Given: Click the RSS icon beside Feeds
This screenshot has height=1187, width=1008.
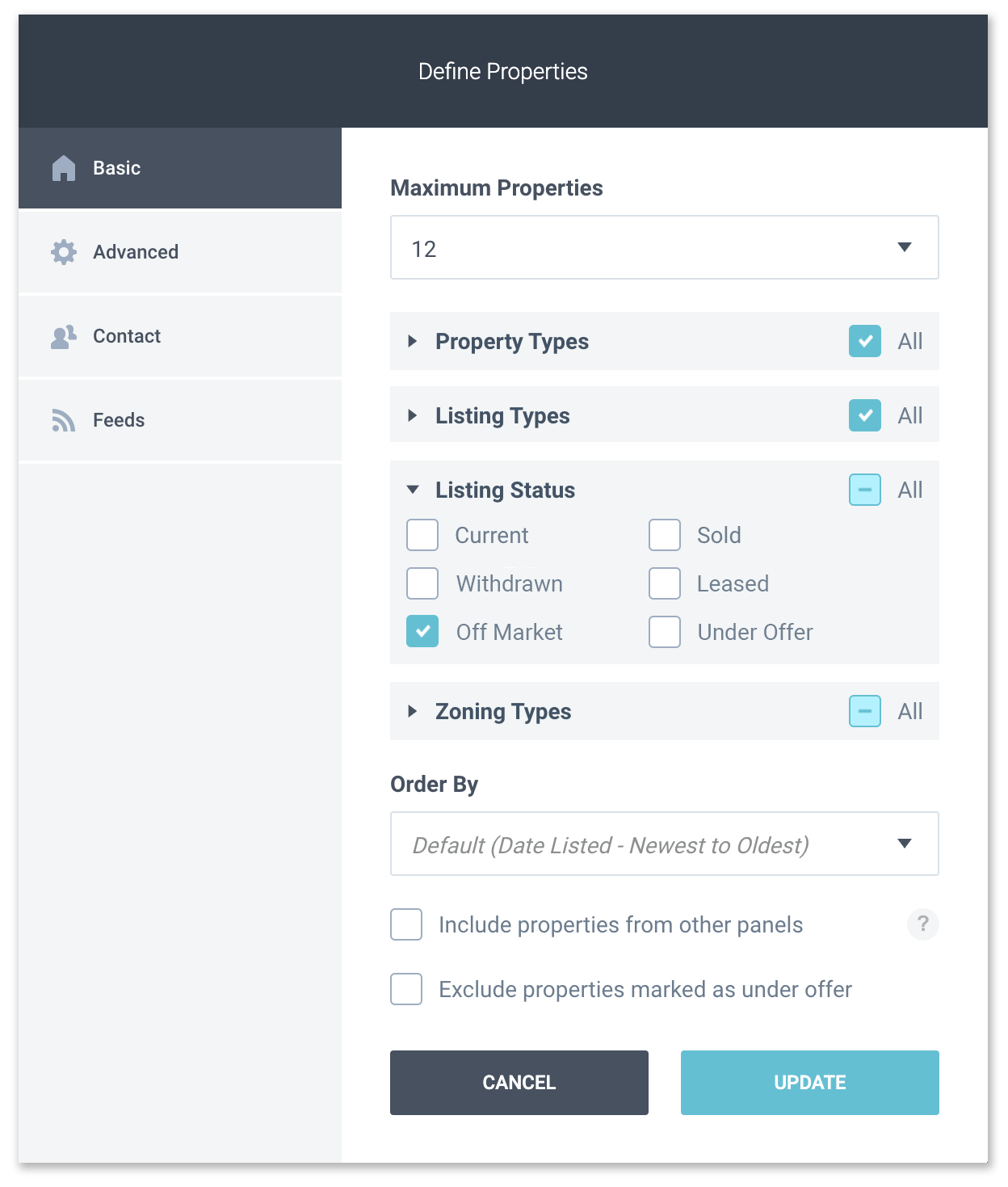Looking at the screenshot, I should [64, 420].
